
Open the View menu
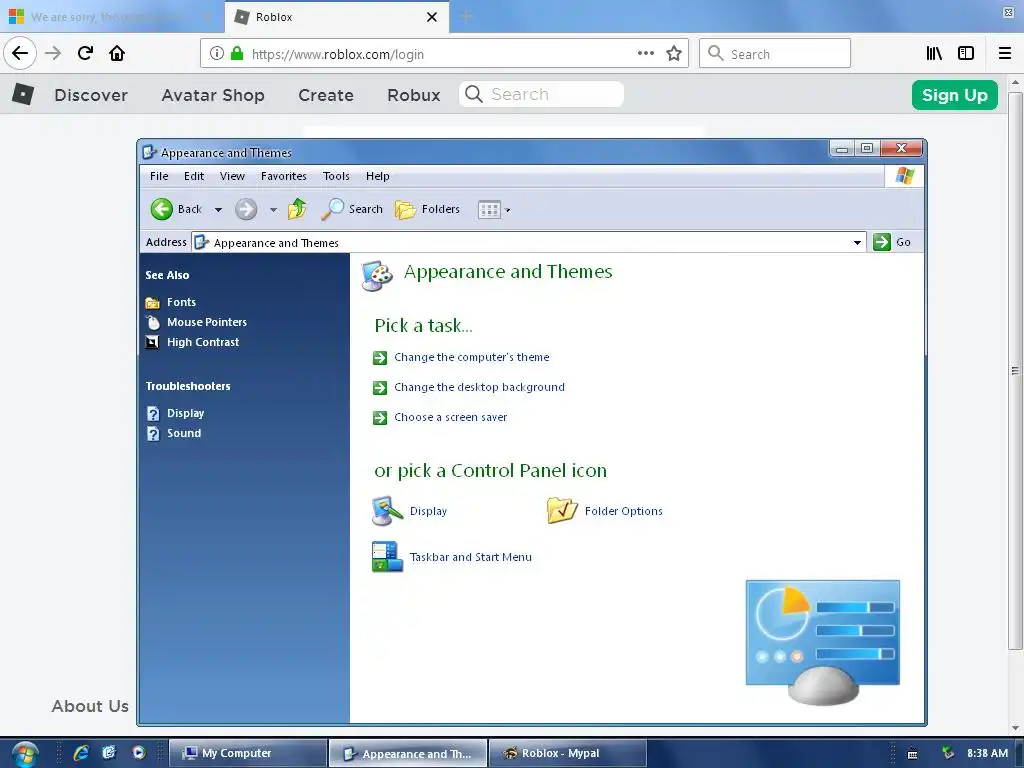pyautogui.click(x=232, y=176)
